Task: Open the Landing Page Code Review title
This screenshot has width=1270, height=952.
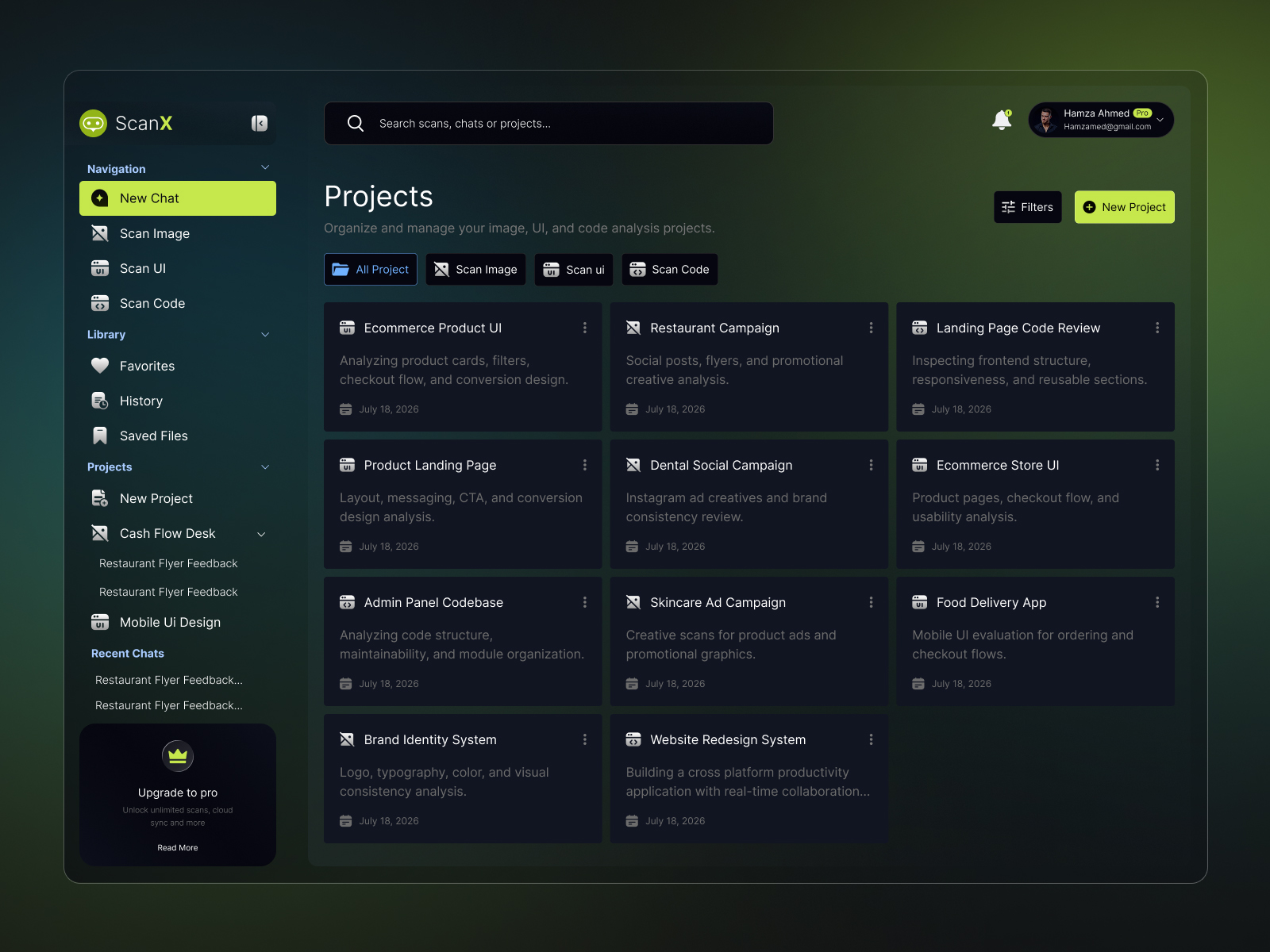Action: (x=1018, y=328)
